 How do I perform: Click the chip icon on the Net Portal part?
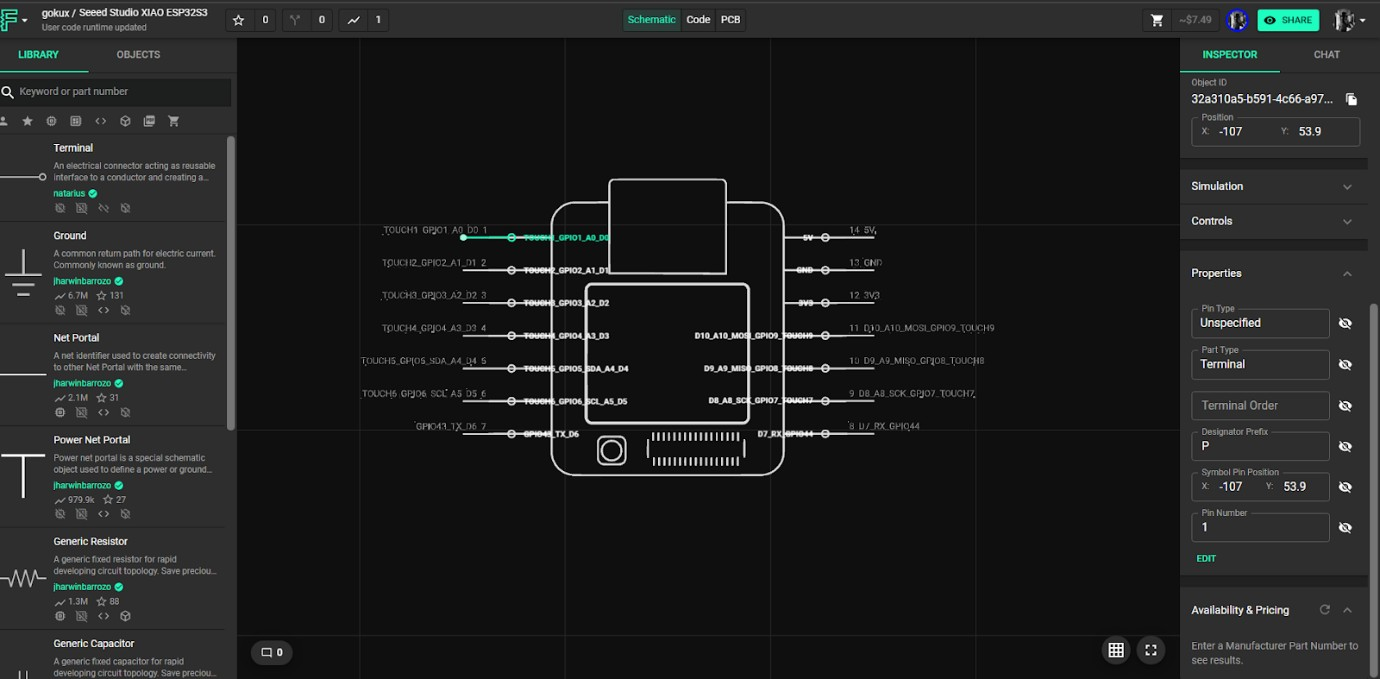pos(60,412)
